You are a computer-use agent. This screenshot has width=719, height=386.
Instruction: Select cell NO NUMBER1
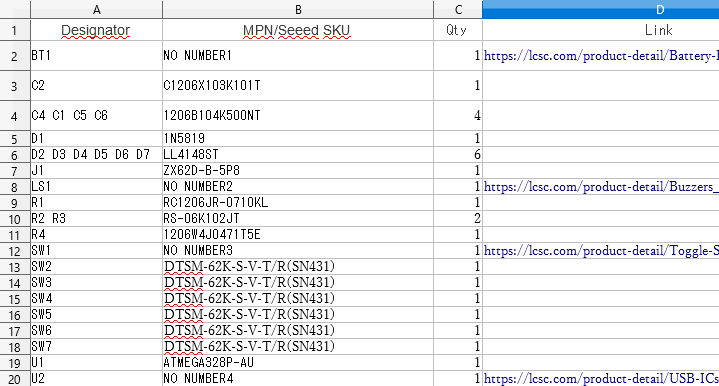pos(298,56)
